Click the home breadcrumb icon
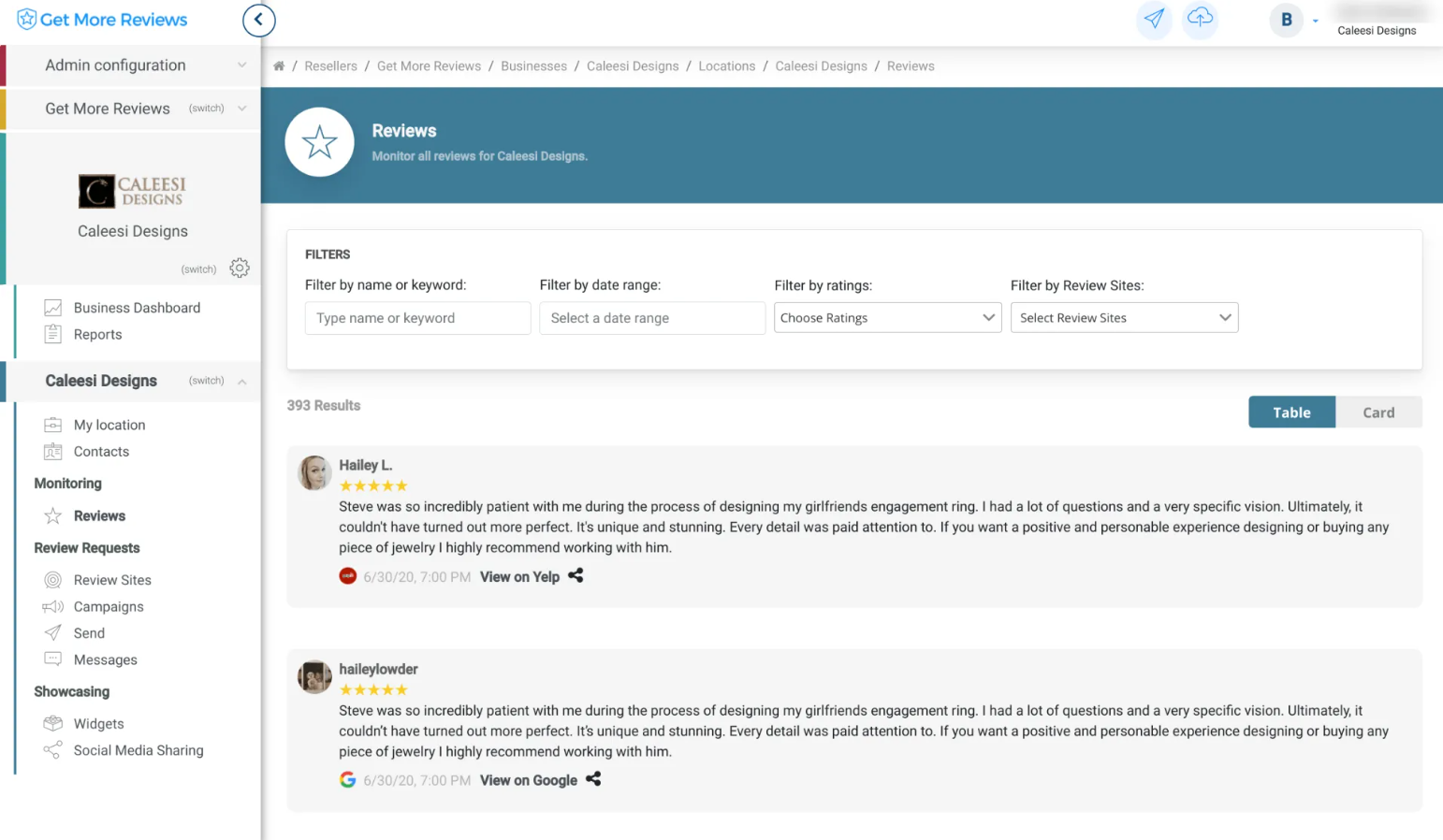 click(x=279, y=66)
